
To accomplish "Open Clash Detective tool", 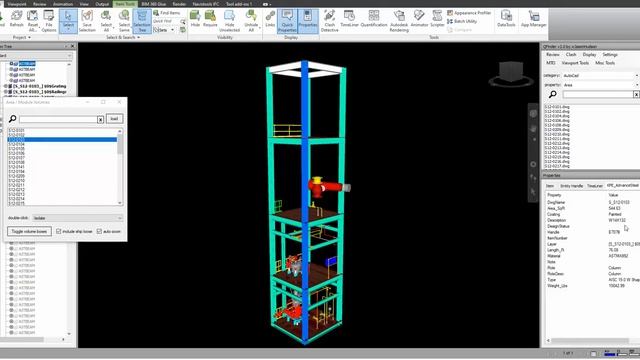I will pos(329,21).
